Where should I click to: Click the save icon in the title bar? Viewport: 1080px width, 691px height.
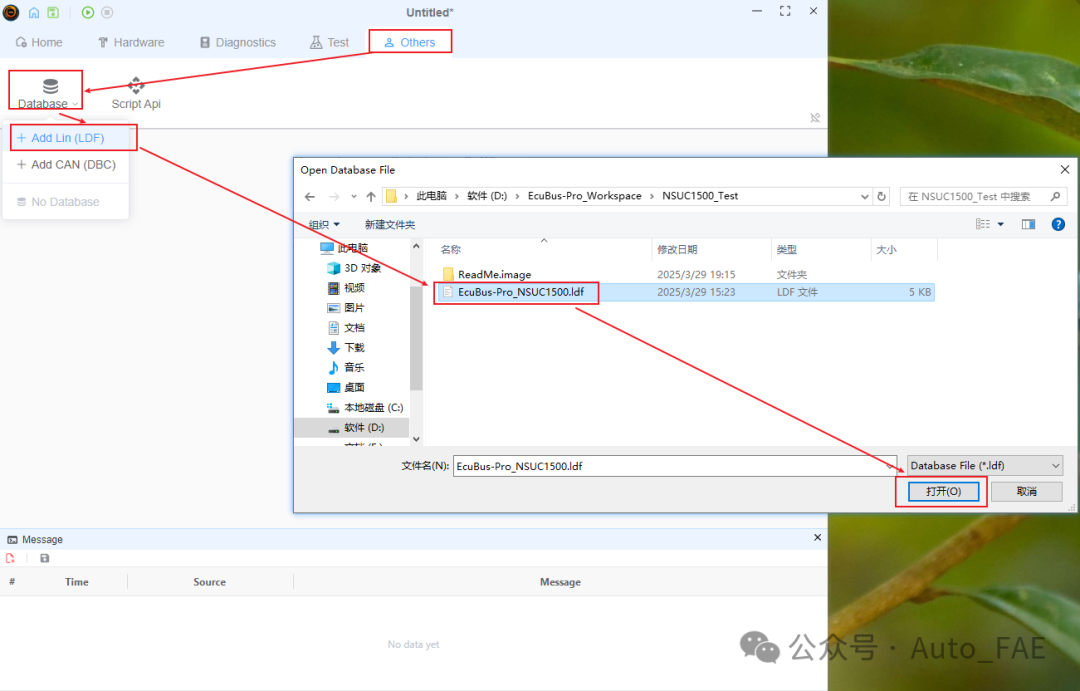pyautogui.click(x=53, y=12)
